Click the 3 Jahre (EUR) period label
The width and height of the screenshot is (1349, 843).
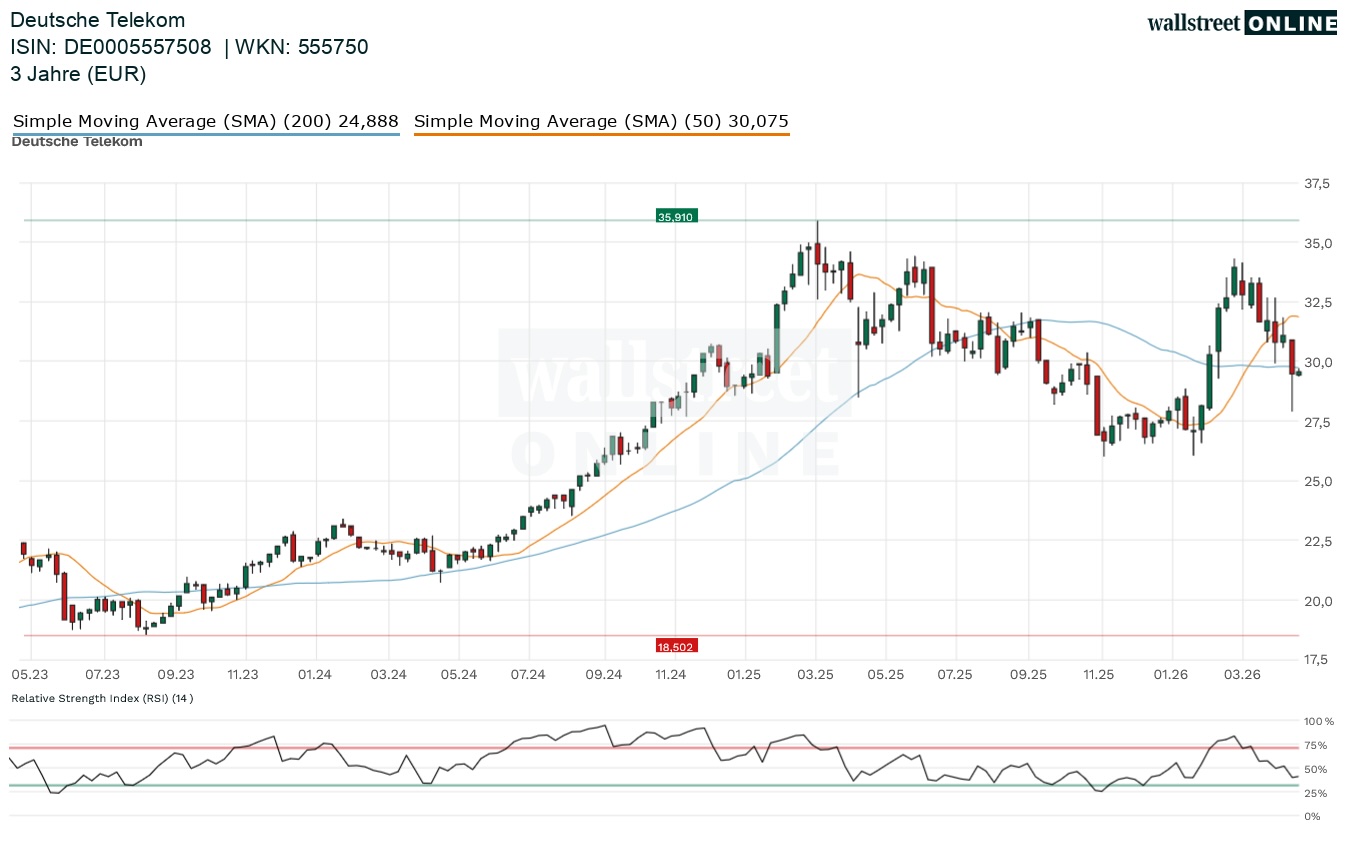tap(78, 74)
